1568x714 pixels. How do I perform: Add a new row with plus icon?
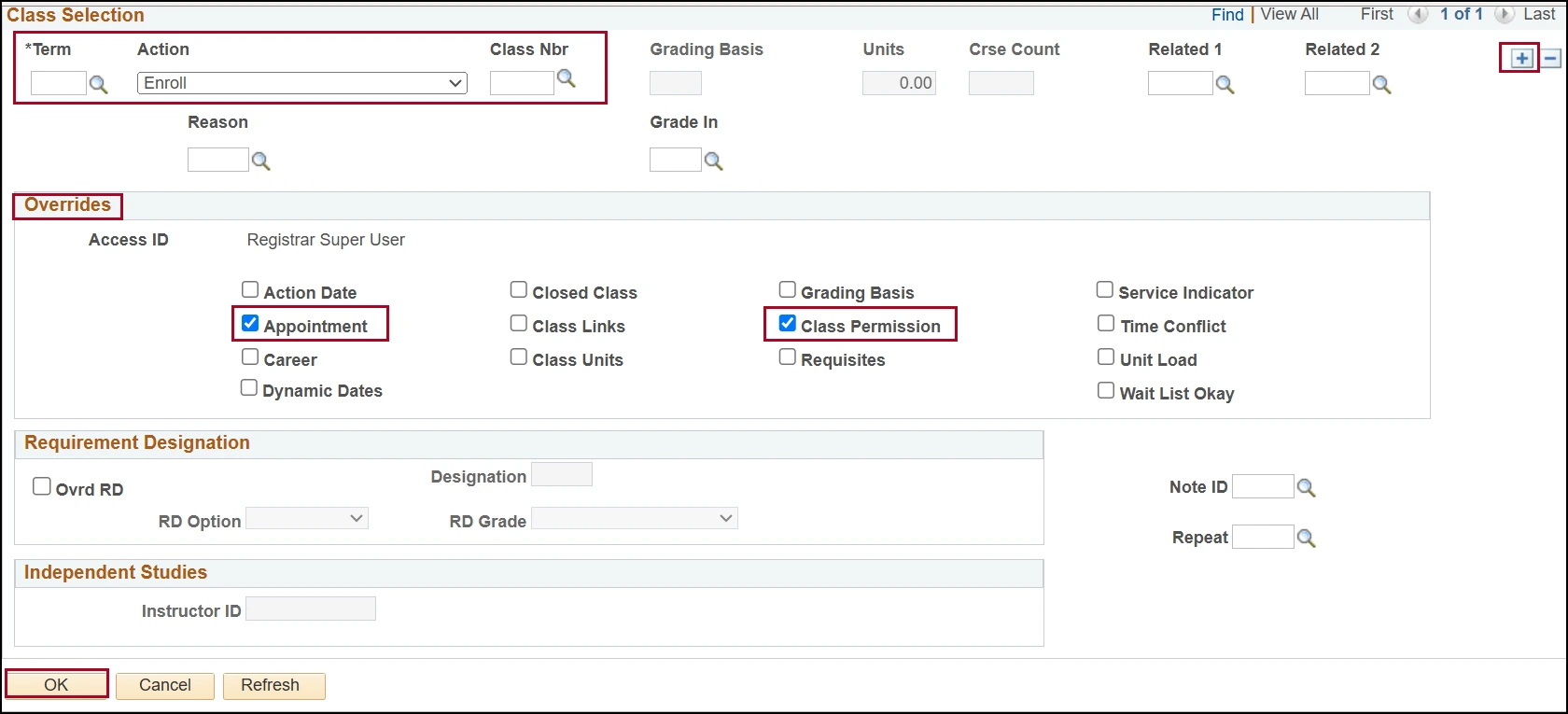(x=1521, y=59)
